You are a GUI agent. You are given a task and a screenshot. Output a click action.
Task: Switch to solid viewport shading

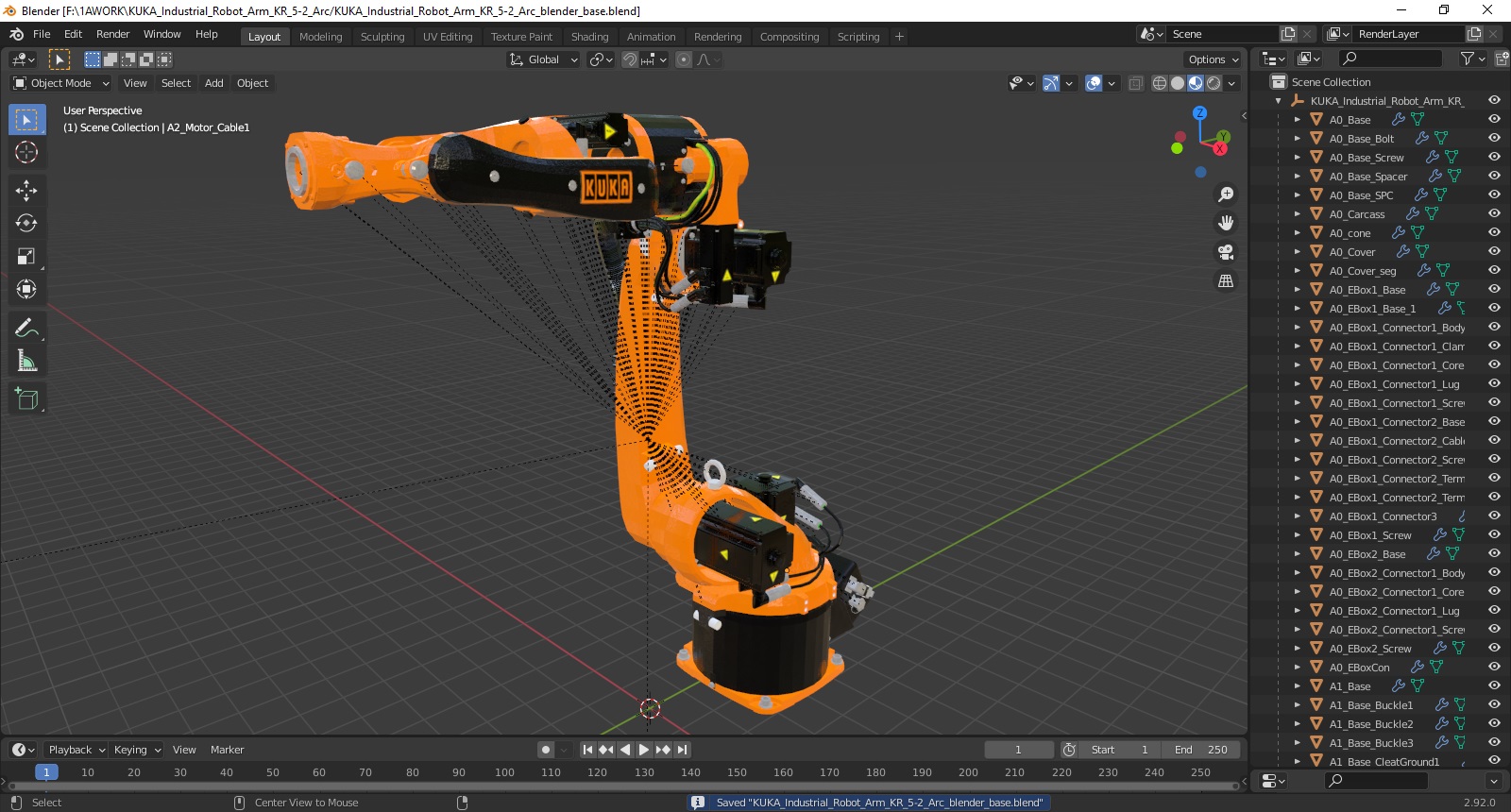(1178, 83)
